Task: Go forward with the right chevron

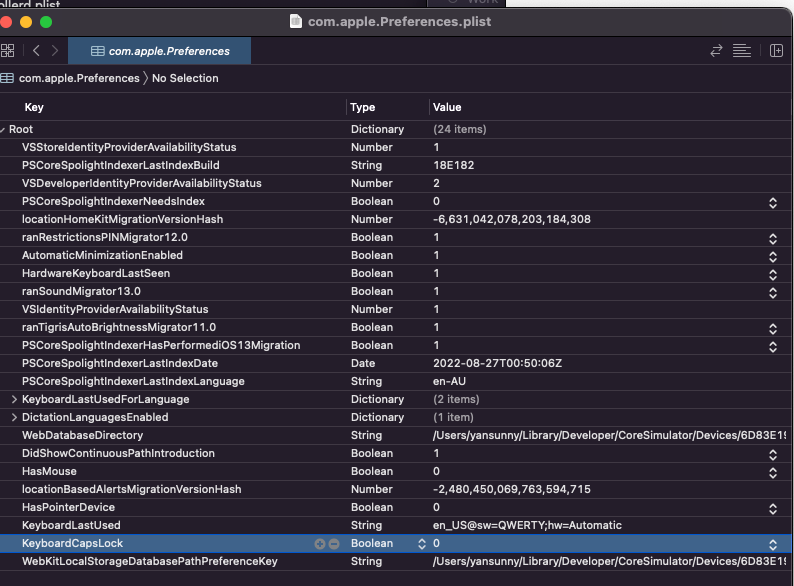Action: pos(55,51)
